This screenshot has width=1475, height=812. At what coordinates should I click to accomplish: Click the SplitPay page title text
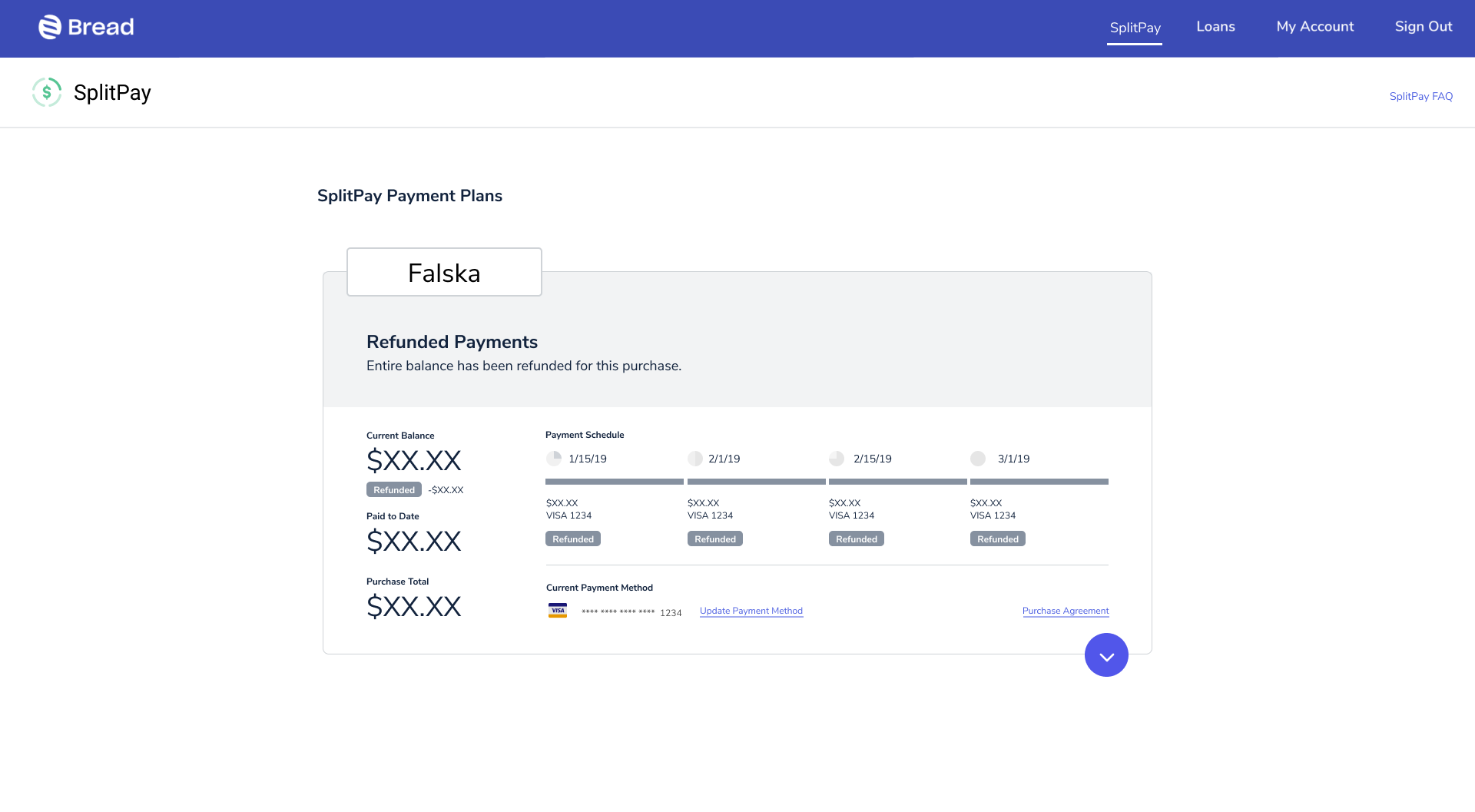pos(112,93)
